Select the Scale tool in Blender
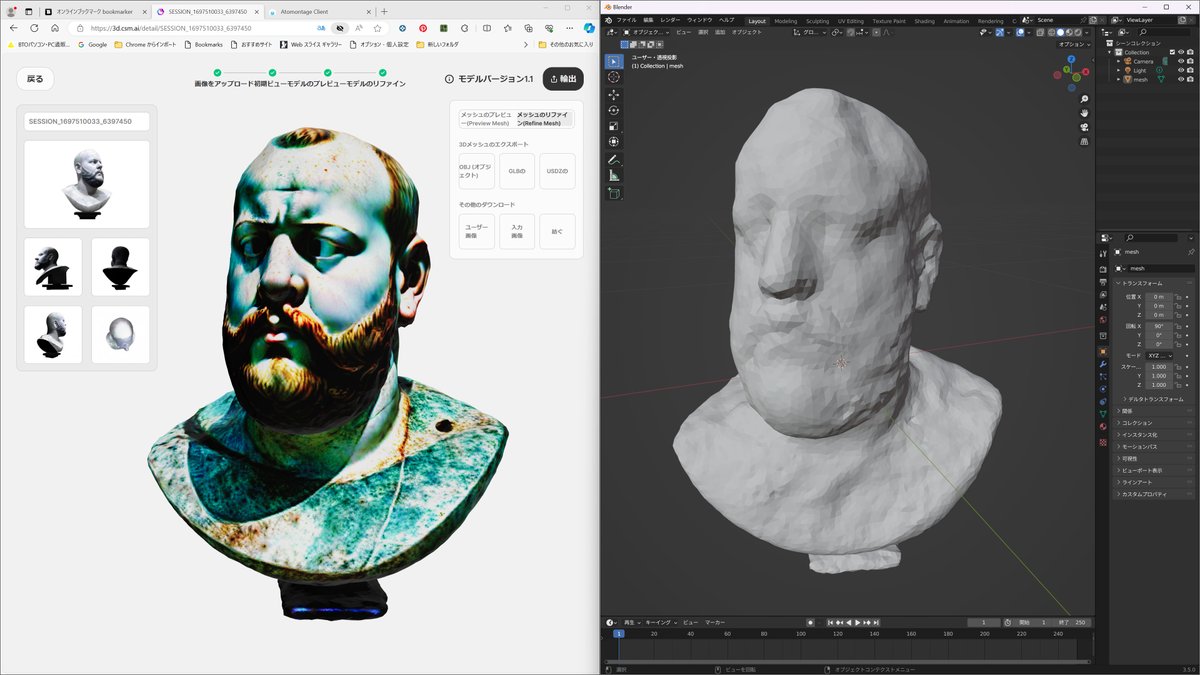The image size is (1200, 675). tap(614, 126)
